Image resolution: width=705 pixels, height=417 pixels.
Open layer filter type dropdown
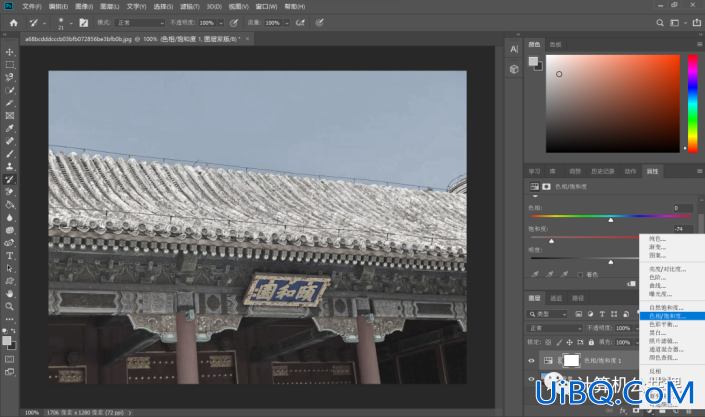tap(547, 314)
